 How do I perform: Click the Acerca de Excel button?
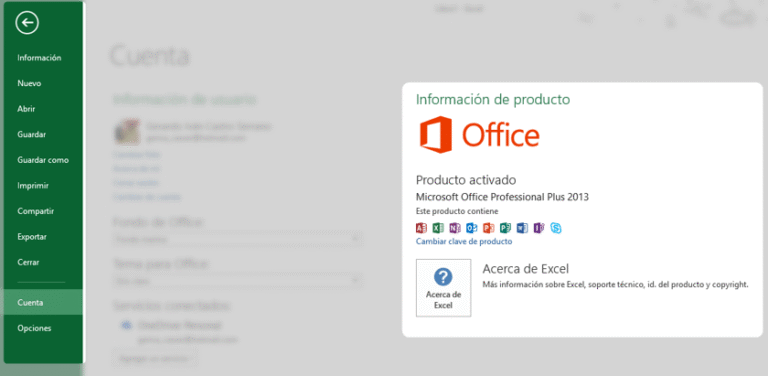tap(443, 288)
